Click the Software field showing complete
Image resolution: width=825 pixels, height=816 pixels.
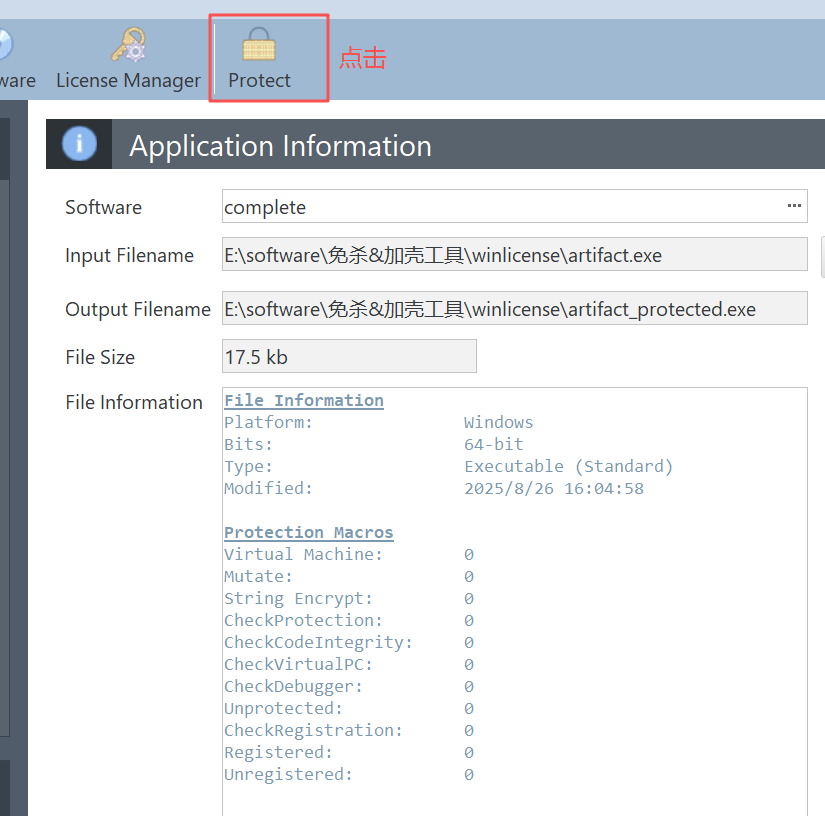[515, 206]
